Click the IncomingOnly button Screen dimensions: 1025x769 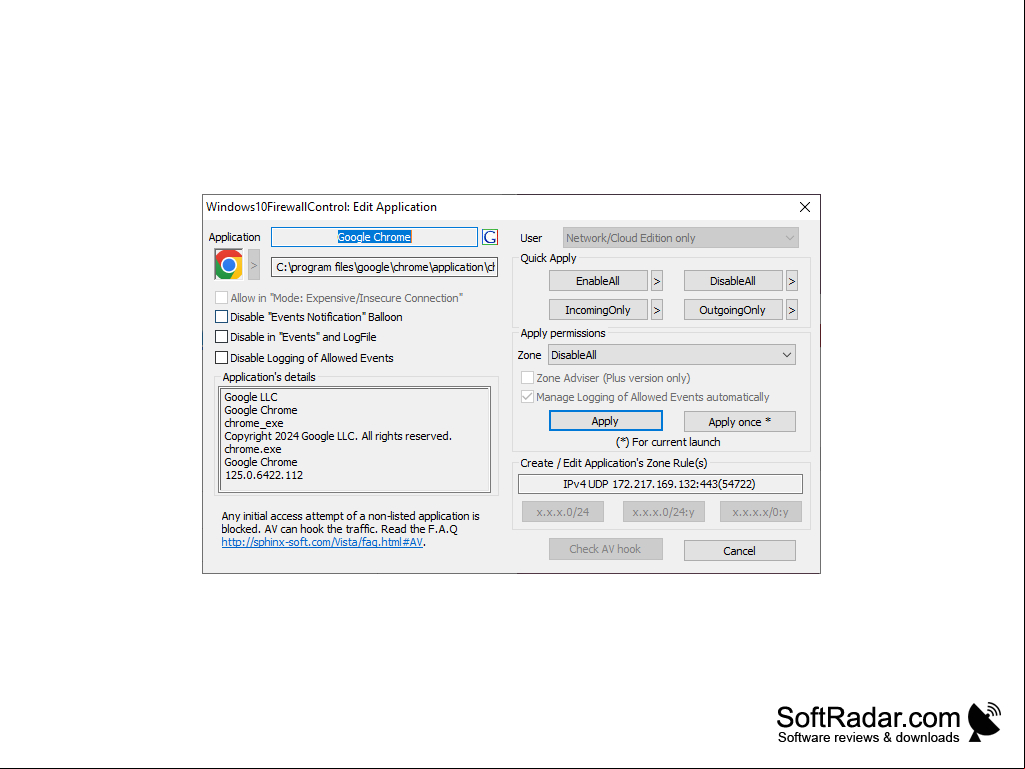598,310
